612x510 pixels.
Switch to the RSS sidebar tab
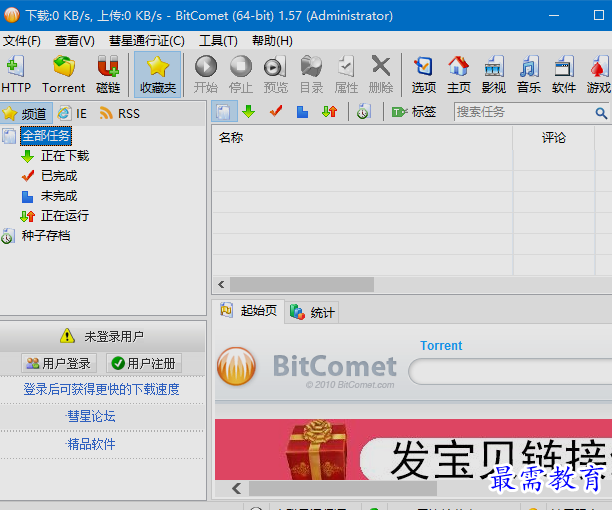point(120,114)
